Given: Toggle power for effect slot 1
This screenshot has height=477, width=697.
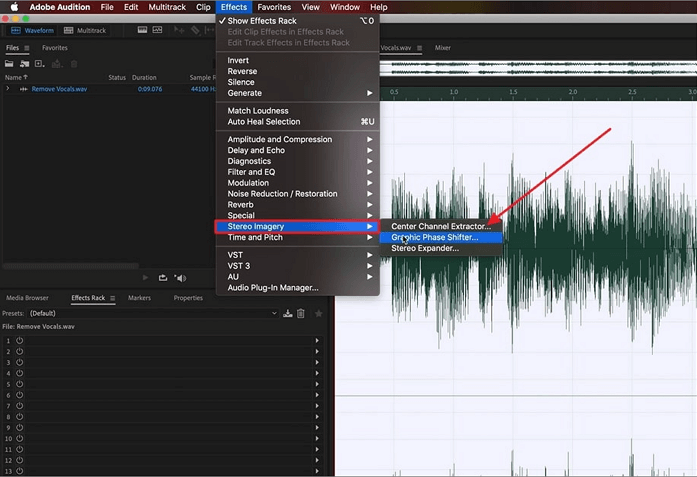Looking at the screenshot, I should 20,341.
